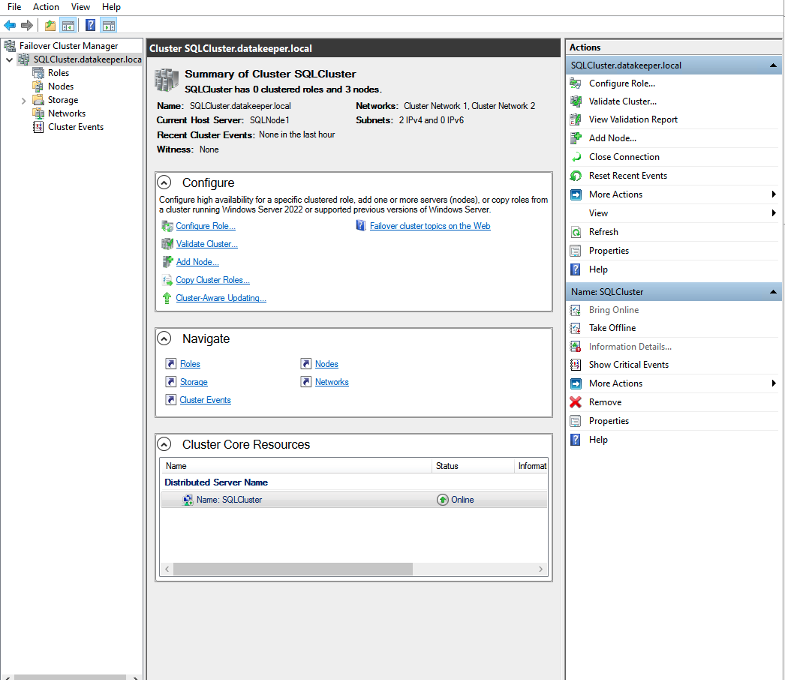Click Information Details action
Viewport: 785px width, 680px height.
pyautogui.click(x=630, y=347)
